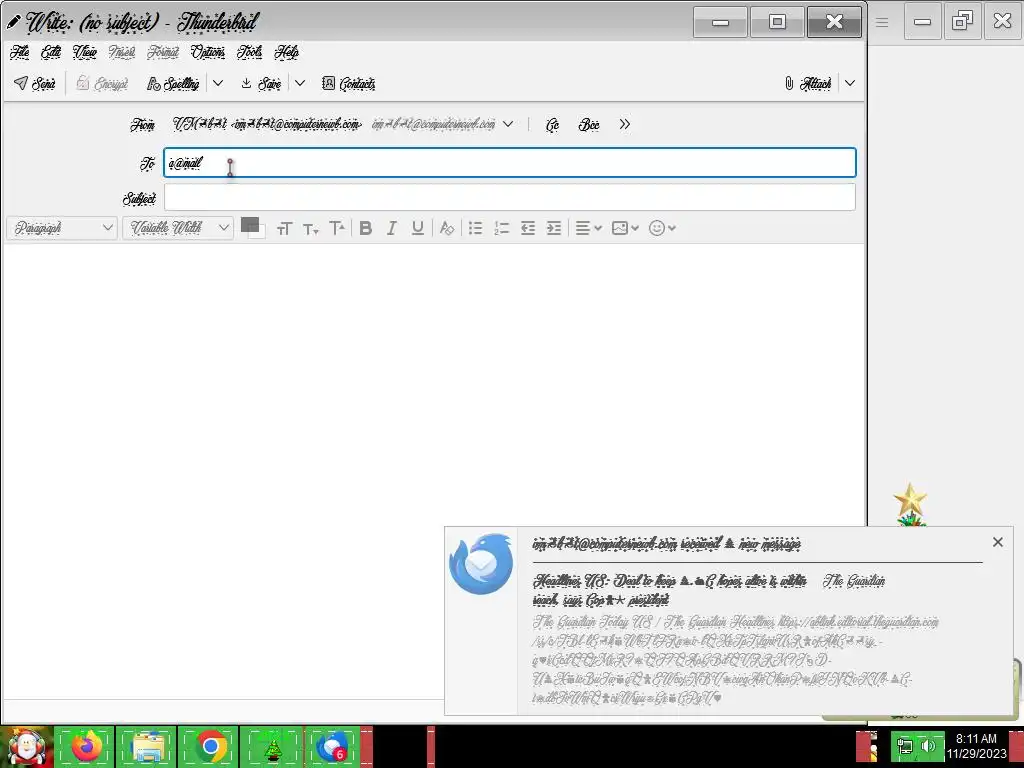Run the Spelling check
This screenshot has height=768, width=1024.
tap(173, 84)
